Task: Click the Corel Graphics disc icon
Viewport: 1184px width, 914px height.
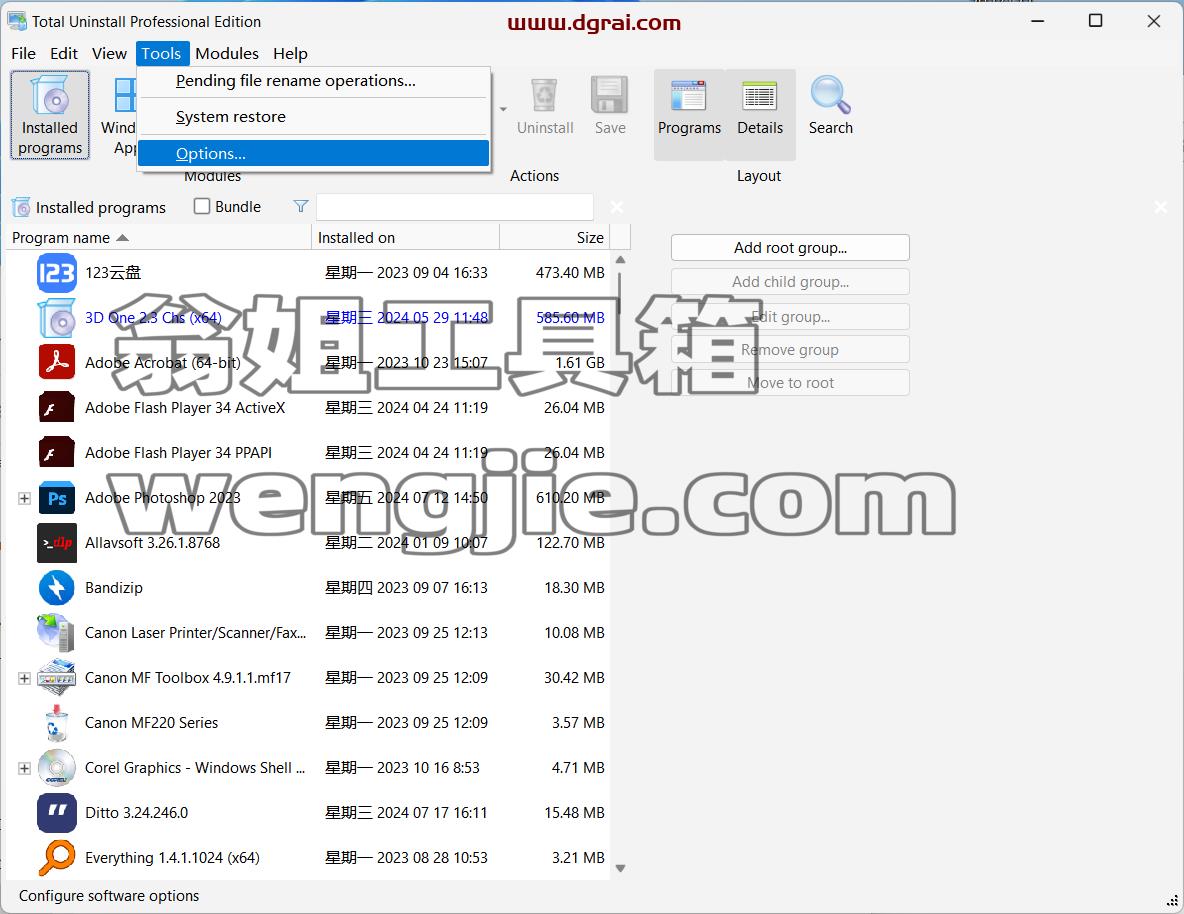Action: point(57,767)
